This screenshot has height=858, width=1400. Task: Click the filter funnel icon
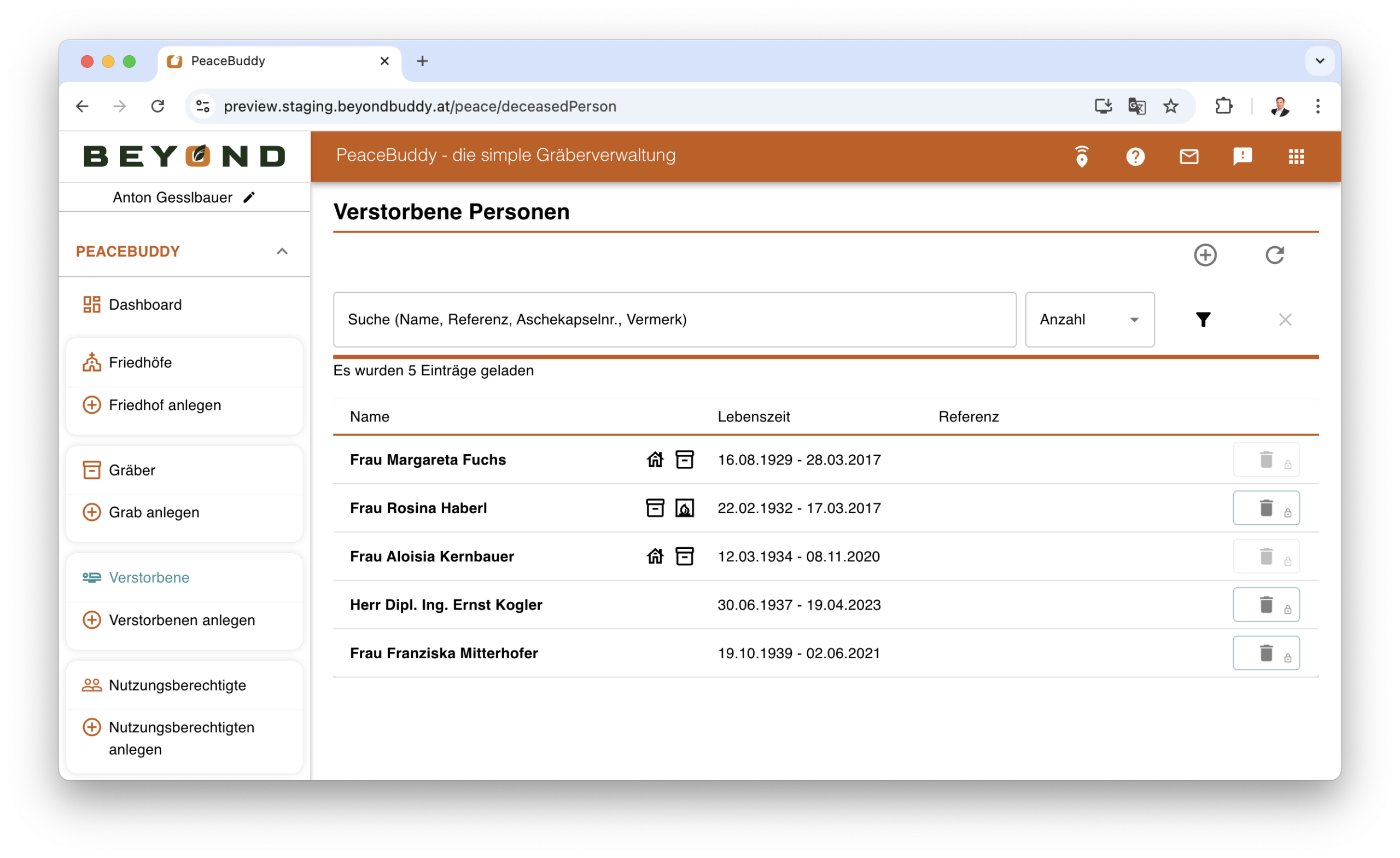(1203, 320)
